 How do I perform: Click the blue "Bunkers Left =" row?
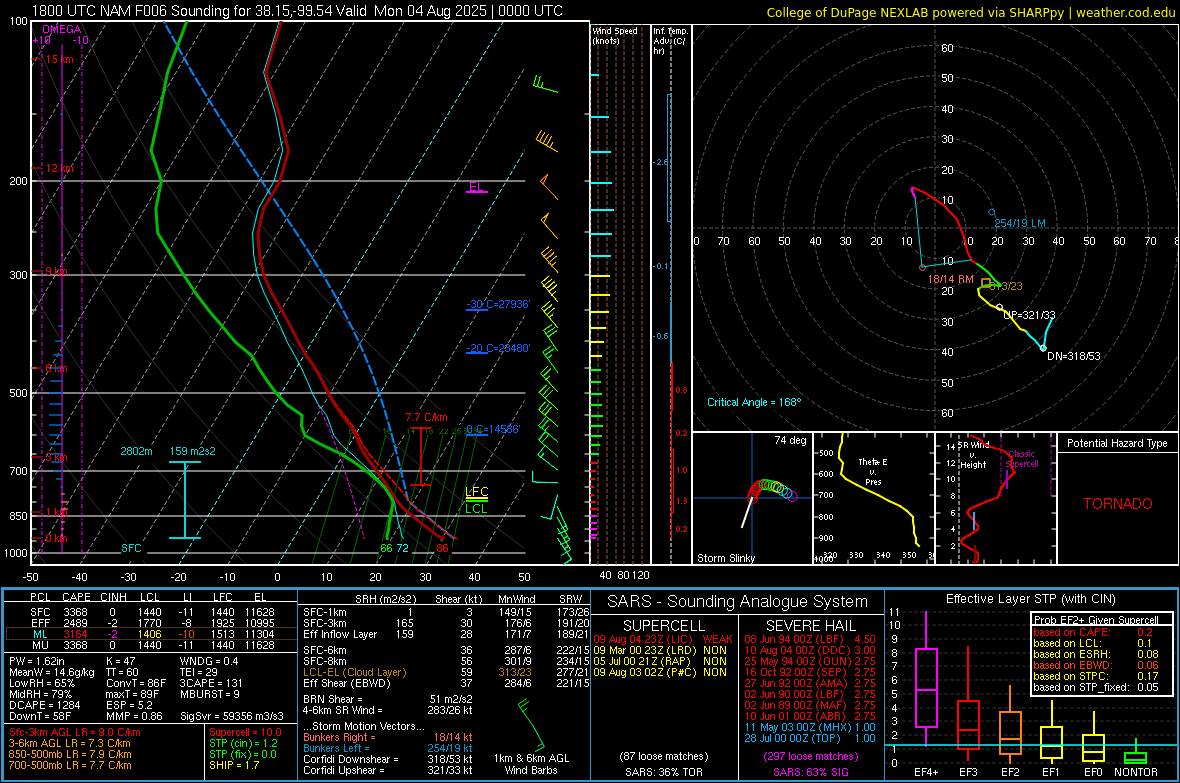387,748
